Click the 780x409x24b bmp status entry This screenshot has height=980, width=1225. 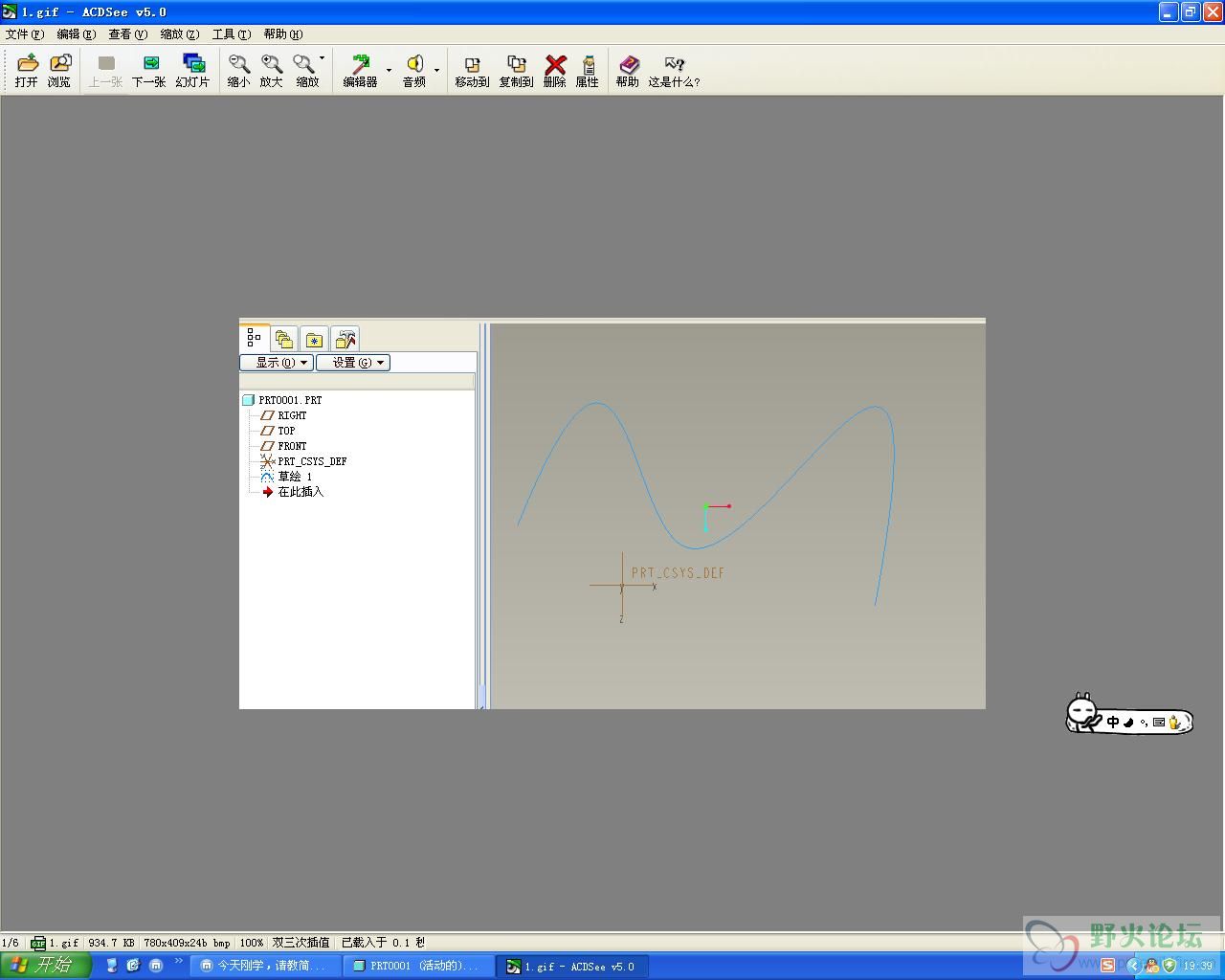coord(187,943)
